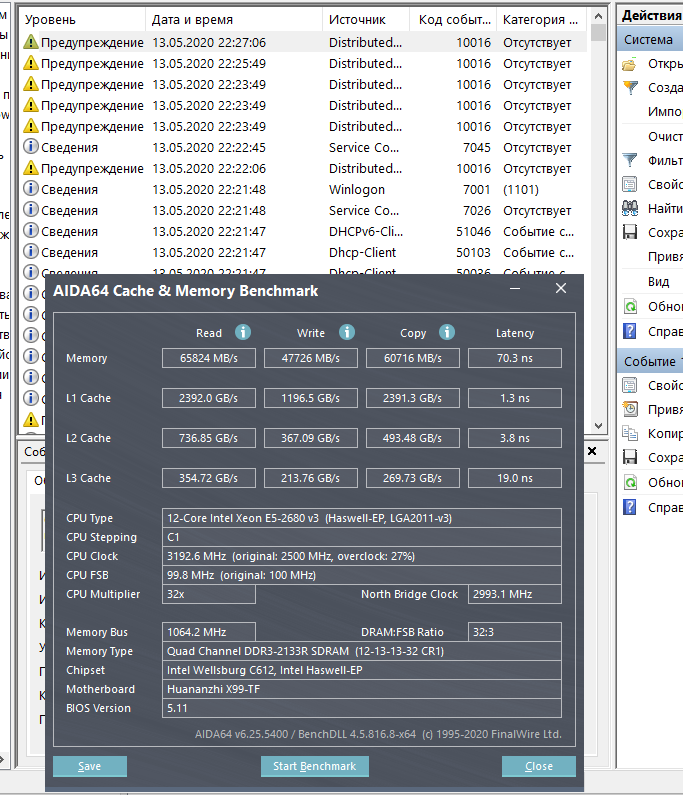Click the Close button in AIDA64 dialog

(x=538, y=766)
